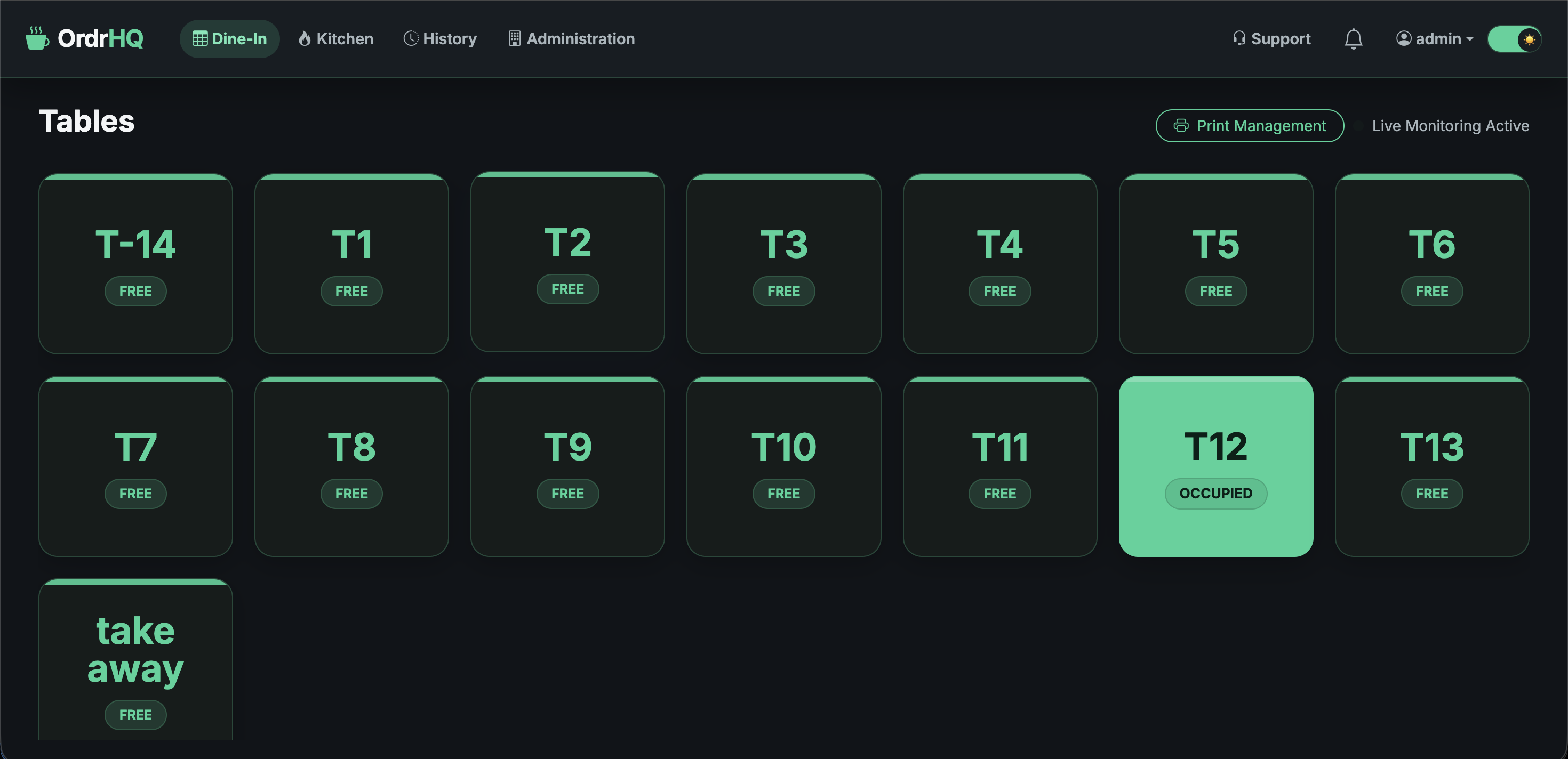
Task: Open table T2 card
Action: tap(567, 262)
